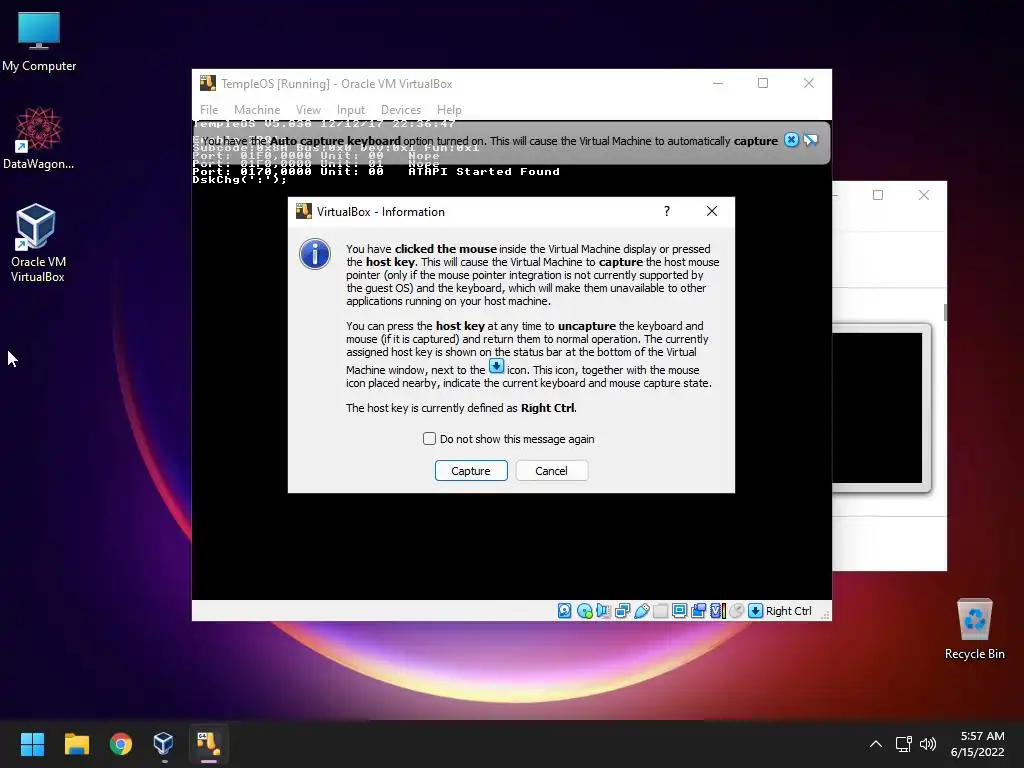Open File Explorer from the taskbar

76,744
